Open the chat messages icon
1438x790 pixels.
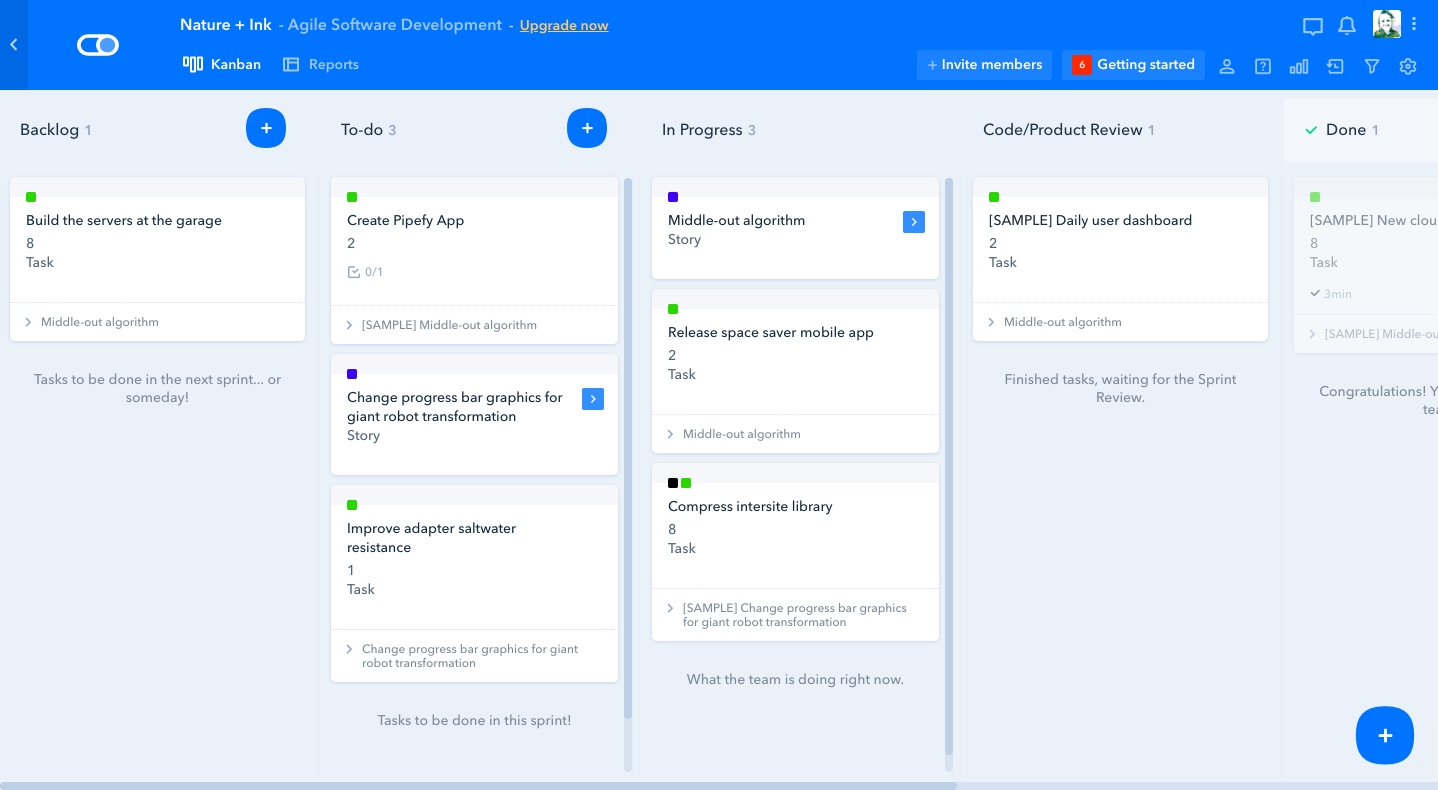click(1313, 26)
